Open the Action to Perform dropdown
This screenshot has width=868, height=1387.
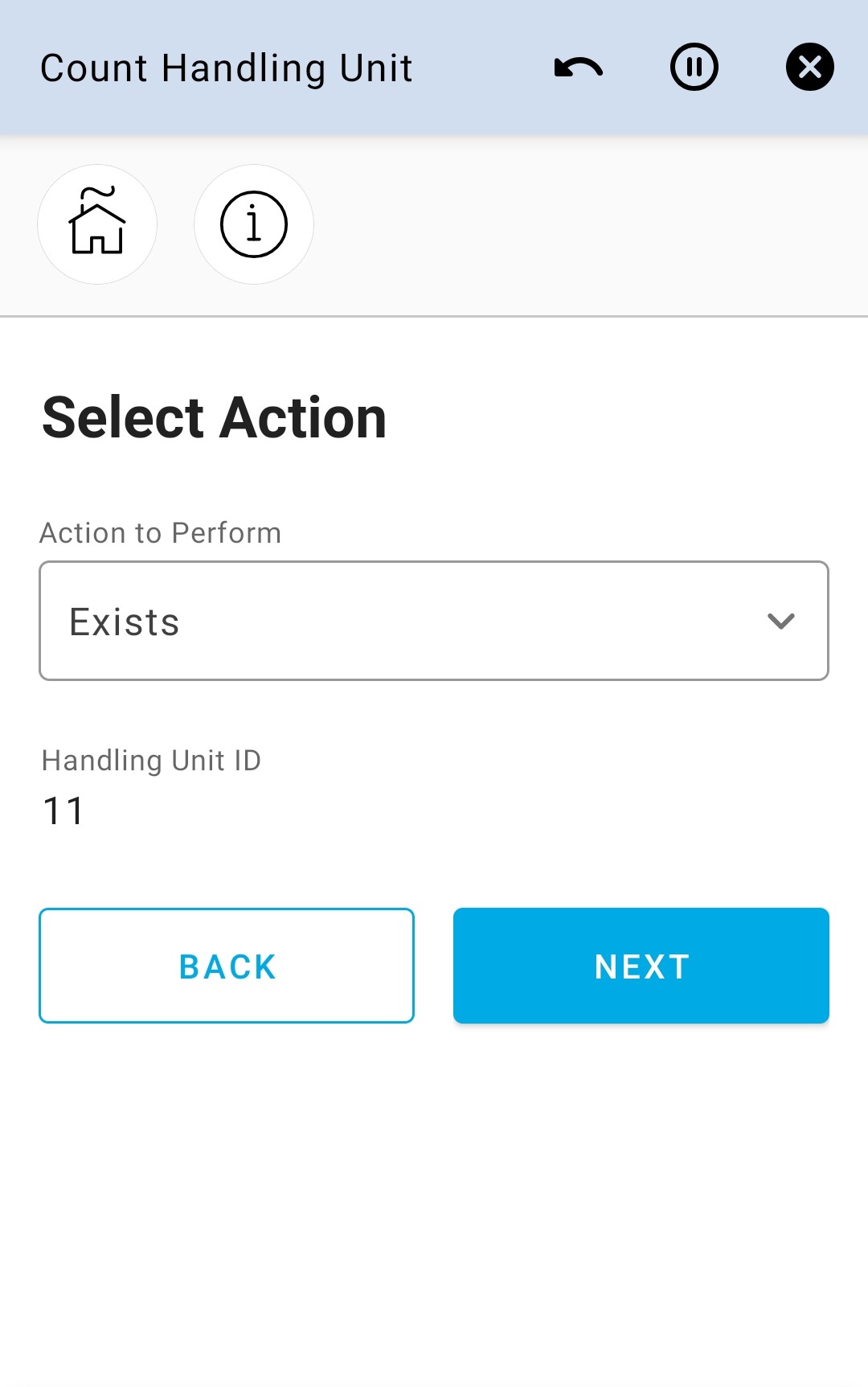(434, 621)
